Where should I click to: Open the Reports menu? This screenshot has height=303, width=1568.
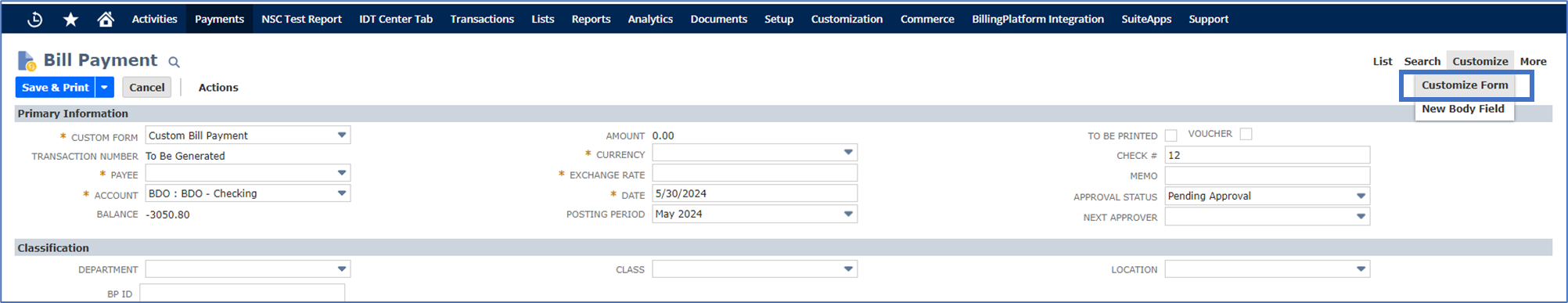[x=591, y=19]
